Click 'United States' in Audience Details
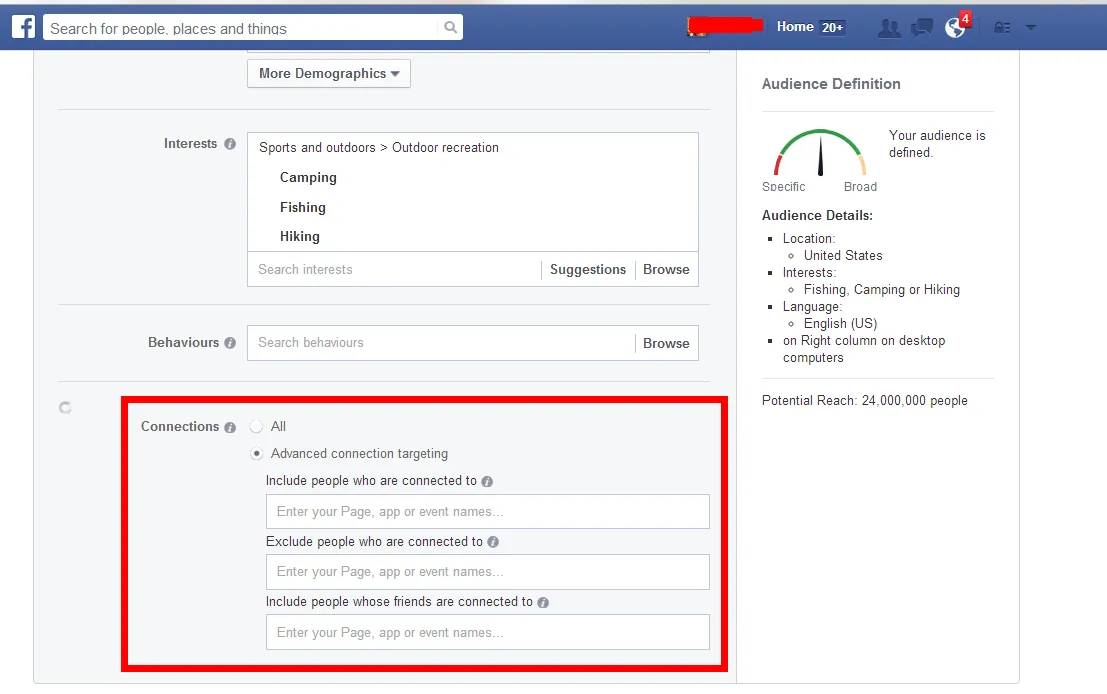The image size is (1107, 694). (x=843, y=256)
